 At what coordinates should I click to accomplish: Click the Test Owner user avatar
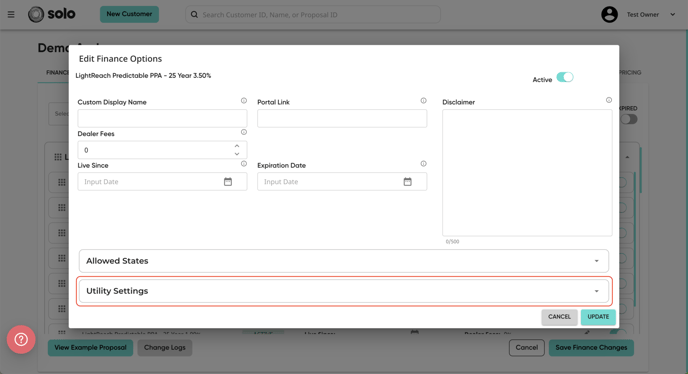click(x=609, y=14)
